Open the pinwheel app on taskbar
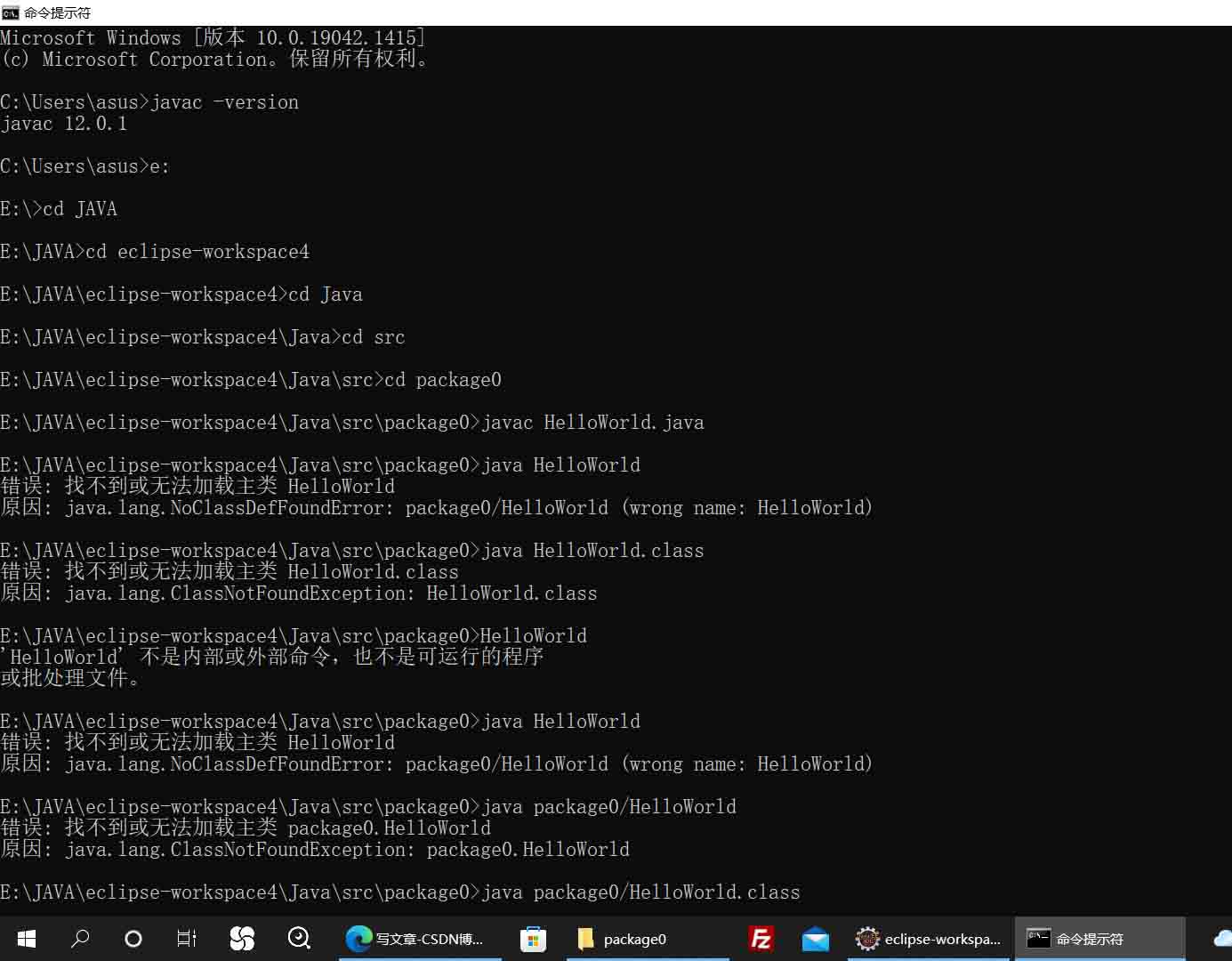Screen dimensions: 1232x961 (x=242, y=938)
